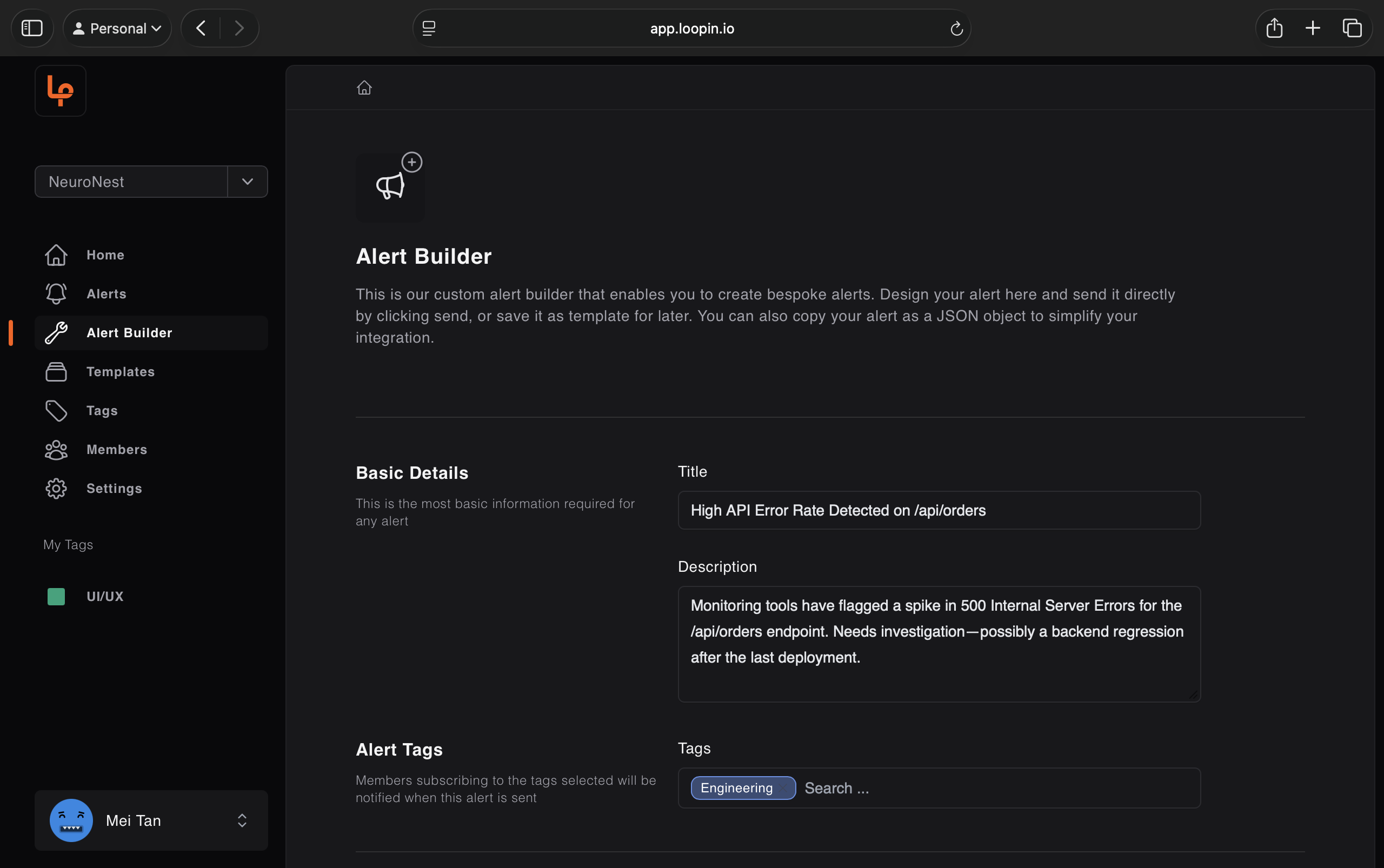Click the megaphone add-alert icon
The height and width of the screenshot is (868, 1384).
click(391, 186)
